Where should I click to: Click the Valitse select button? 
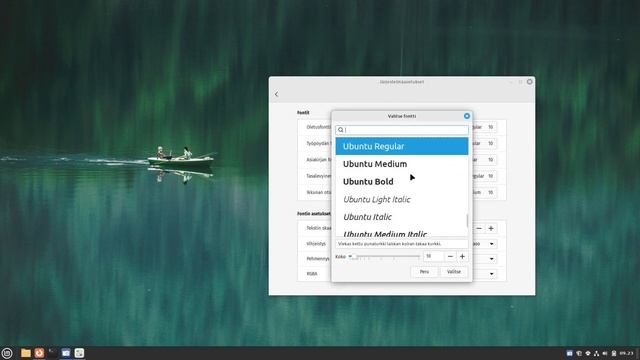tap(454, 272)
